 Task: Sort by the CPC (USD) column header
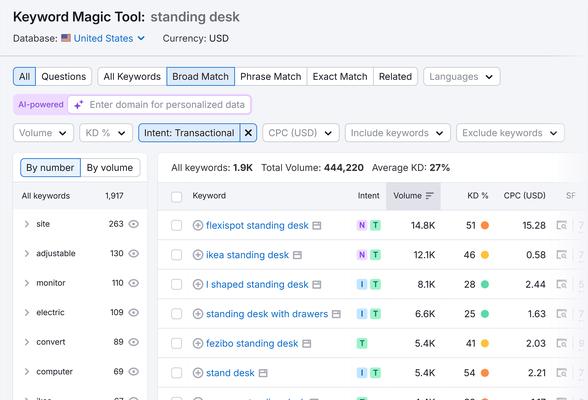(x=524, y=196)
